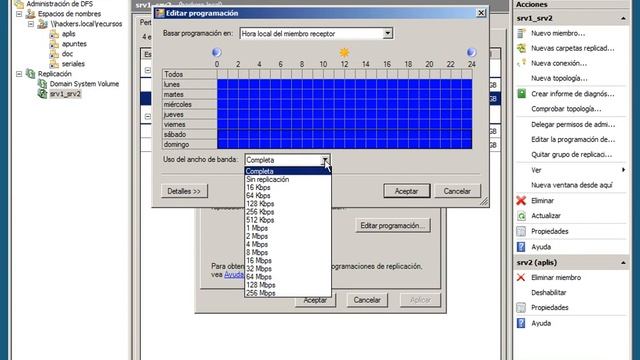Click Cancelar in Editar programación dialog

click(x=457, y=191)
